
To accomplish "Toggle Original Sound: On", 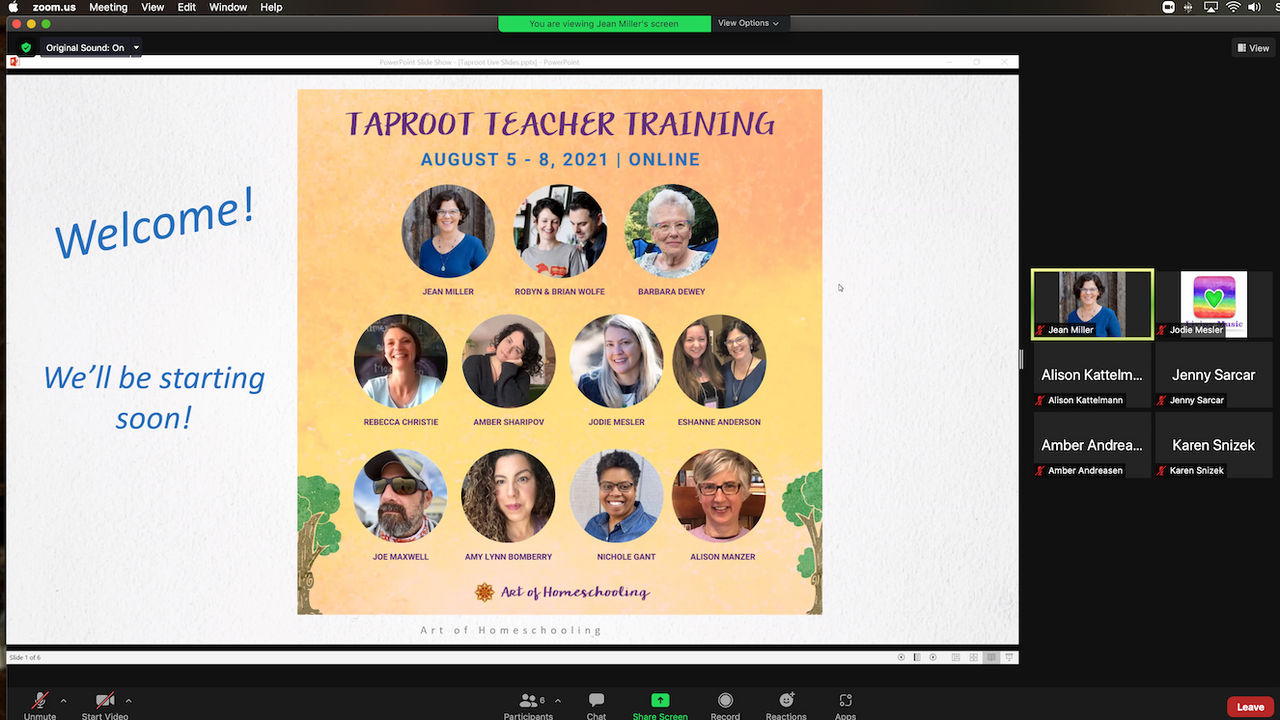I will [85, 47].
